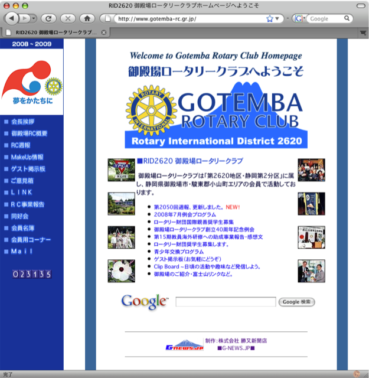This screenshot has height=378, width=369.
Task: Open the banner flag photo thumbnail on right
Action: click(x=311, y=204)
